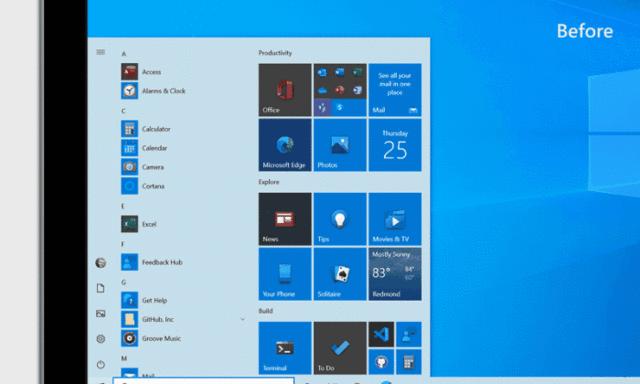Open the Office tile
Screen dimensions: 640x384
tap(285, 90)
